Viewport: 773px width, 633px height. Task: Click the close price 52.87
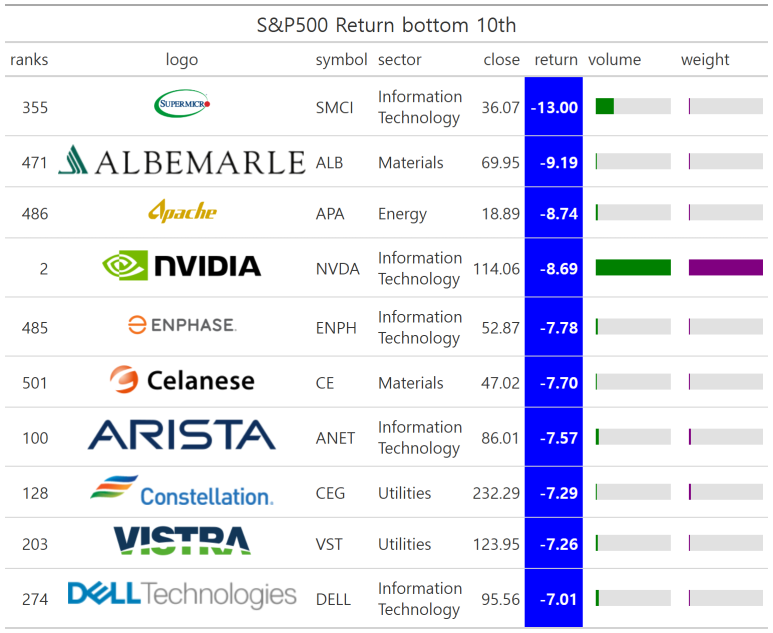[x=500, y=328]
